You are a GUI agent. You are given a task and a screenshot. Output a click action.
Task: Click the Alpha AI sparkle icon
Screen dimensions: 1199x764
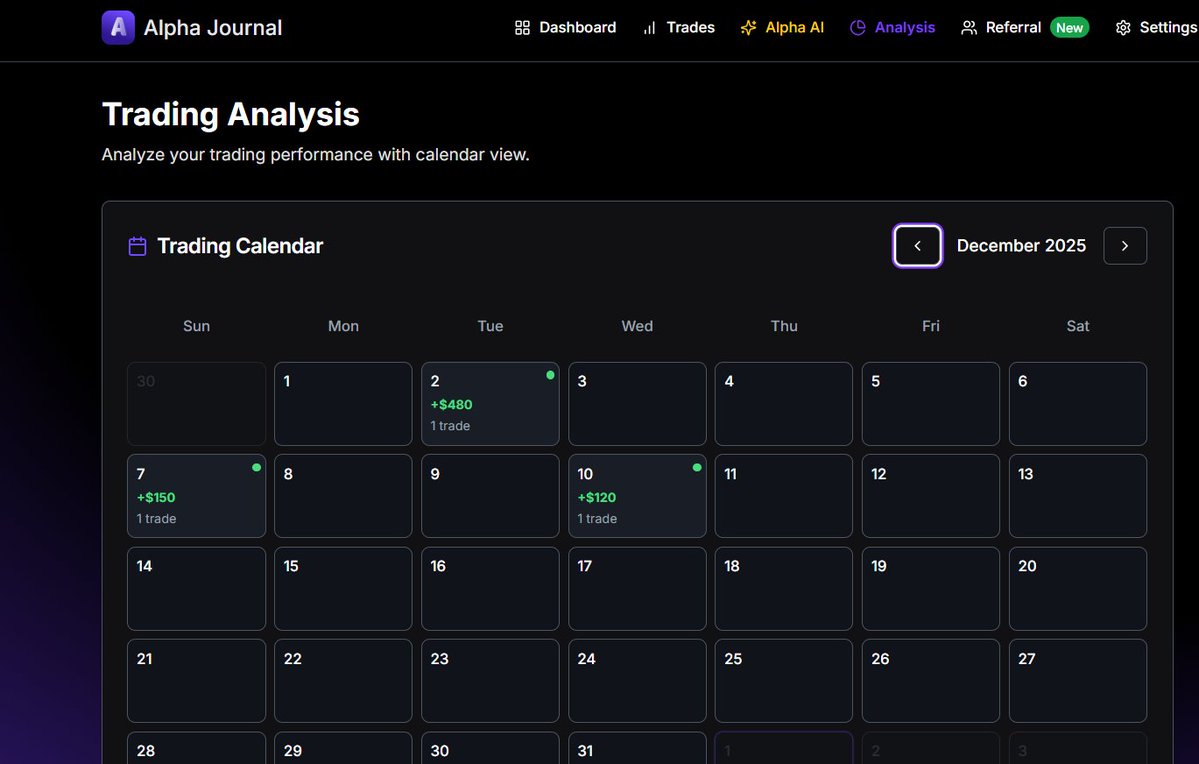749,28
